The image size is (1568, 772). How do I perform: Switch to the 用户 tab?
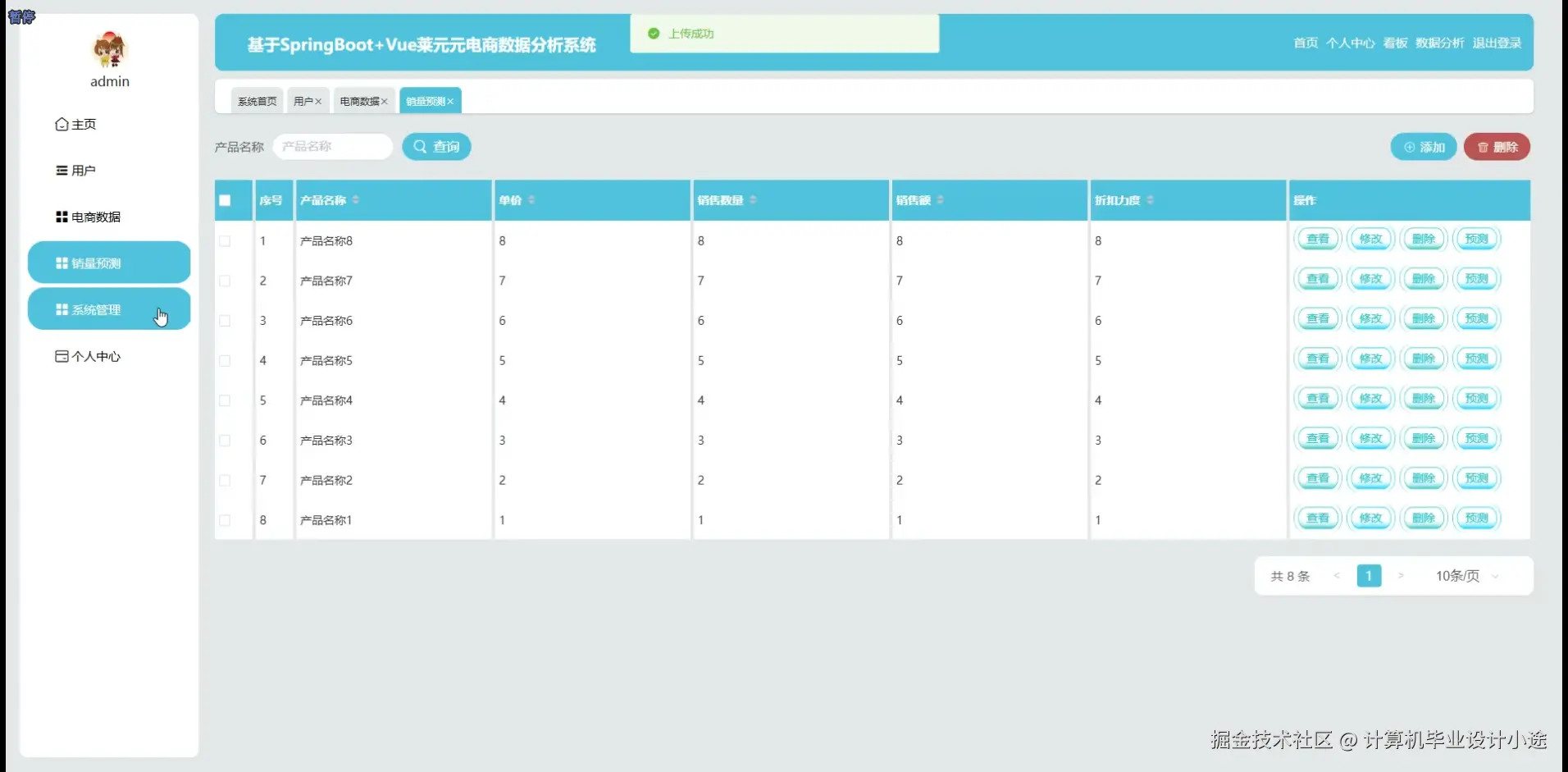click(x=303, y=101)
